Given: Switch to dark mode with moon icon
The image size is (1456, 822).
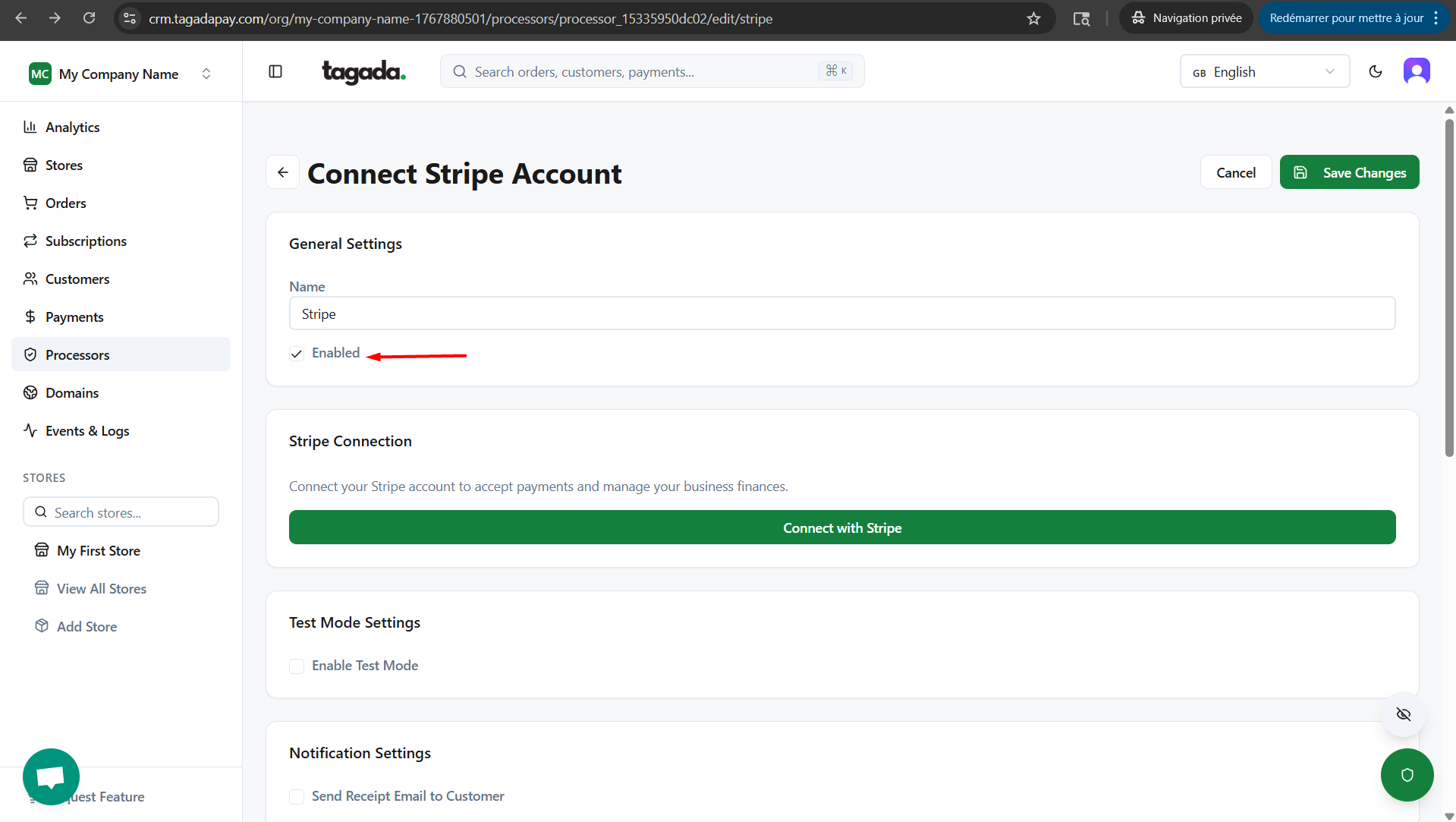Looking at the screenshot, I should (x=1375, y=71).
